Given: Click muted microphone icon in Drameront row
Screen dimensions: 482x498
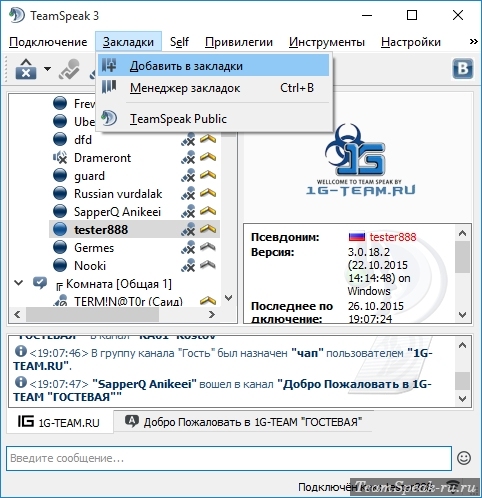Looking at the screenshot, I should point(188,158).
